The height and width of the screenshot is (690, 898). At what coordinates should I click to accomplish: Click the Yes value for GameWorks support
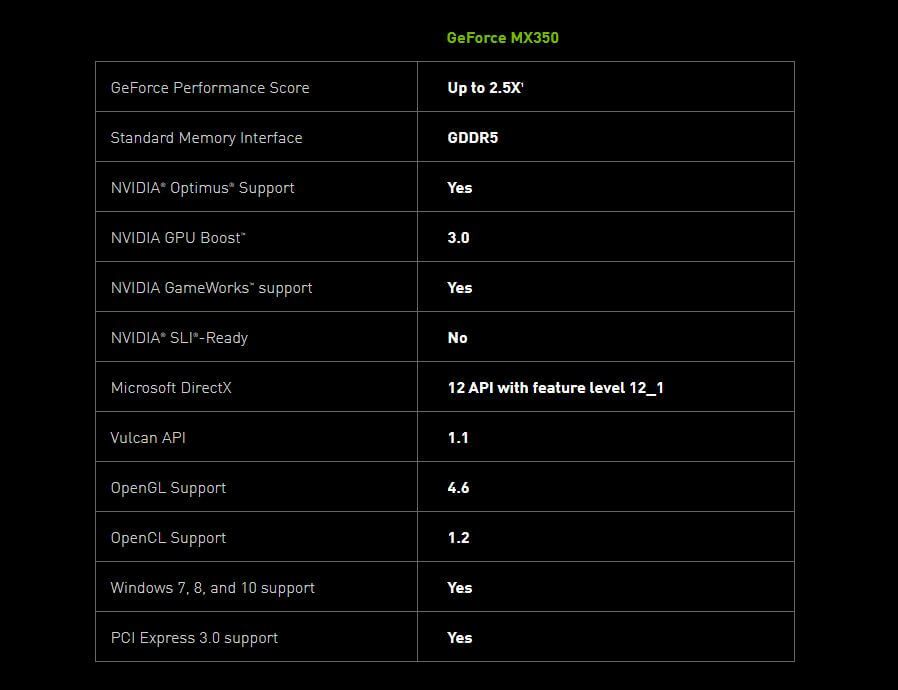pos(459,288)
